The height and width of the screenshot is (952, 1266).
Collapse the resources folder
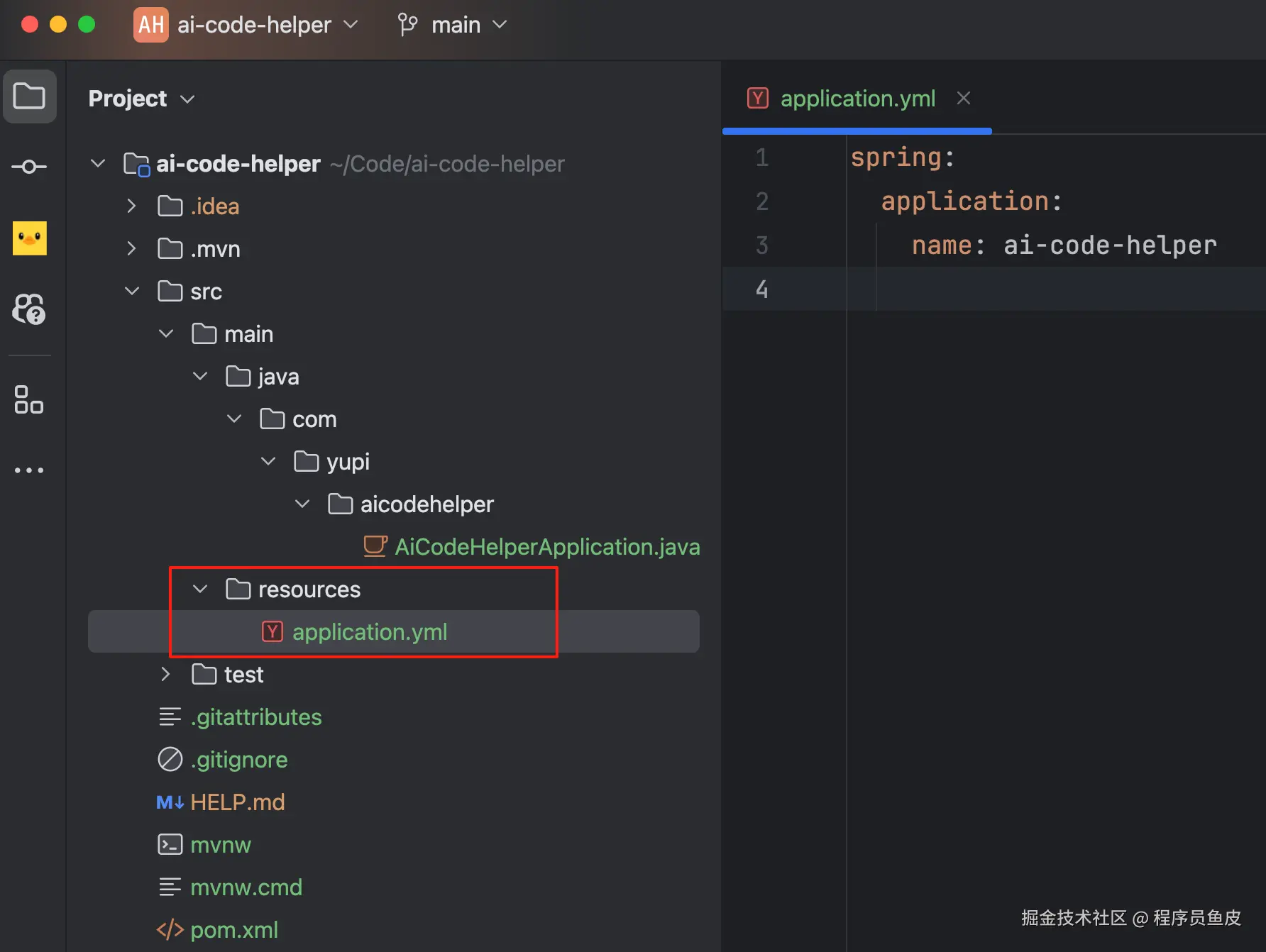coord(200,589)
